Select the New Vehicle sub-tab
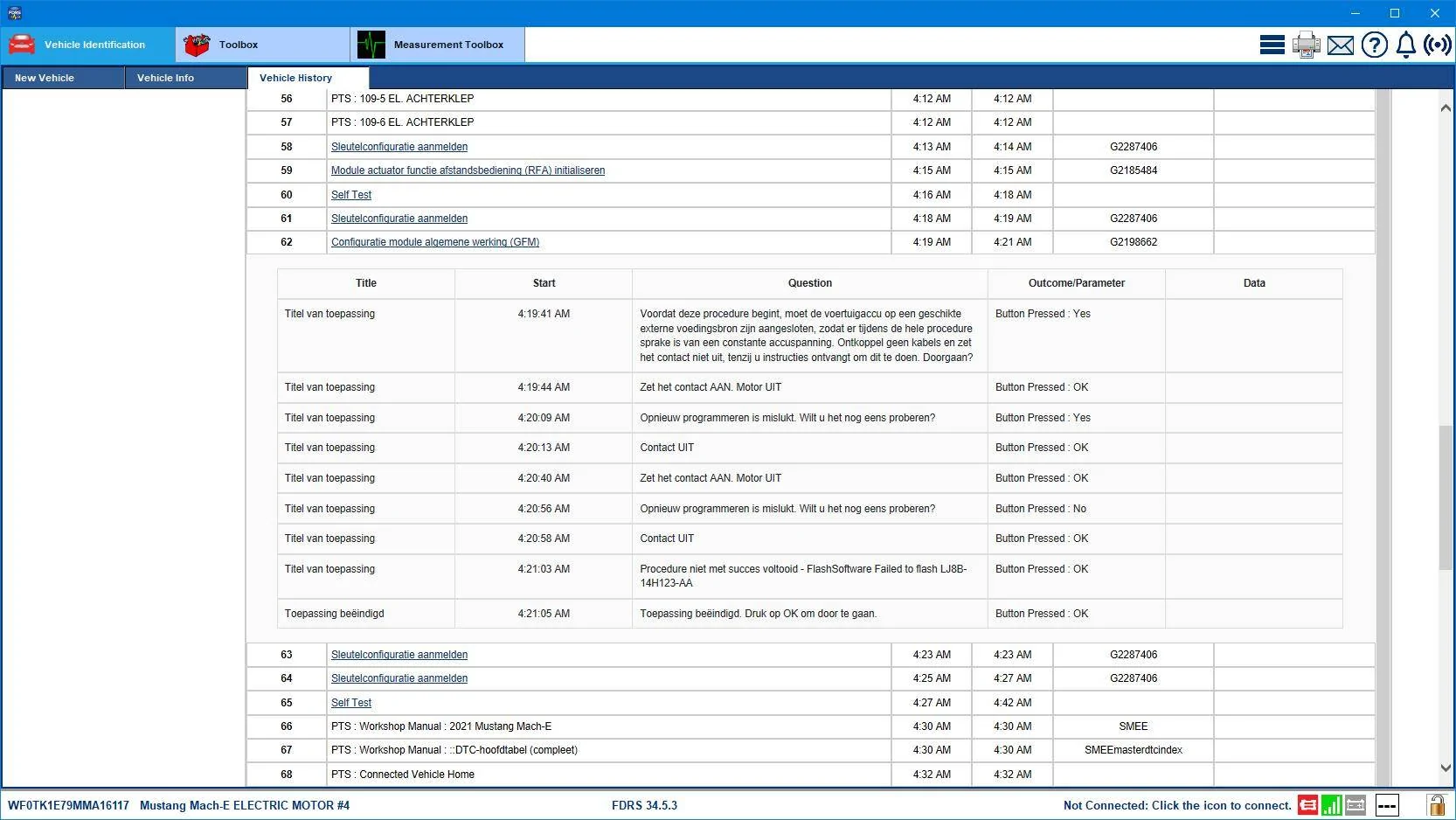 (x=62, y=78)
